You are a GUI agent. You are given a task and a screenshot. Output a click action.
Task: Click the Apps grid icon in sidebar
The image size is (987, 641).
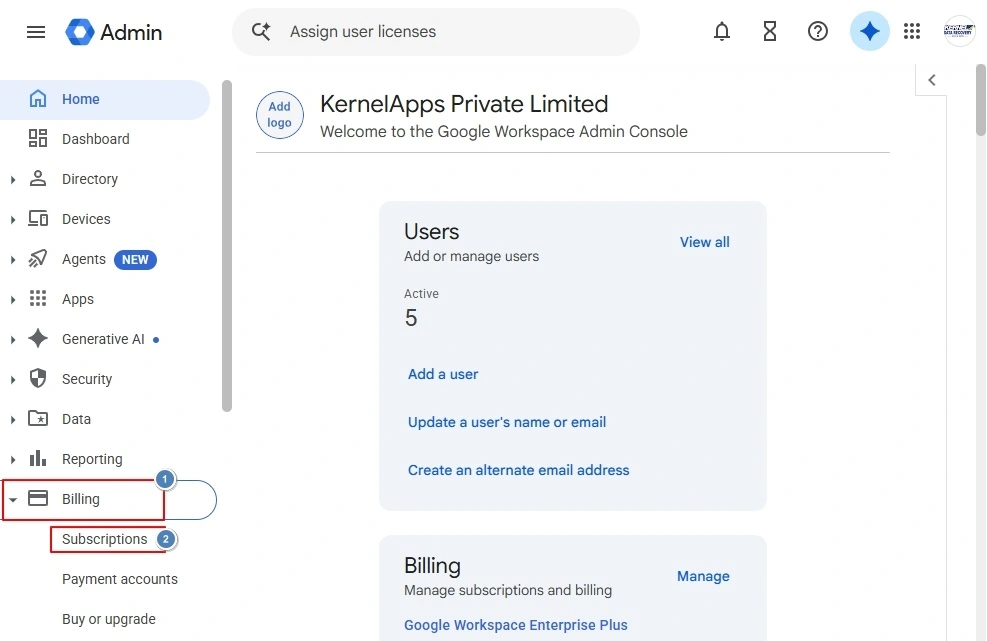[x=38, y=298]
